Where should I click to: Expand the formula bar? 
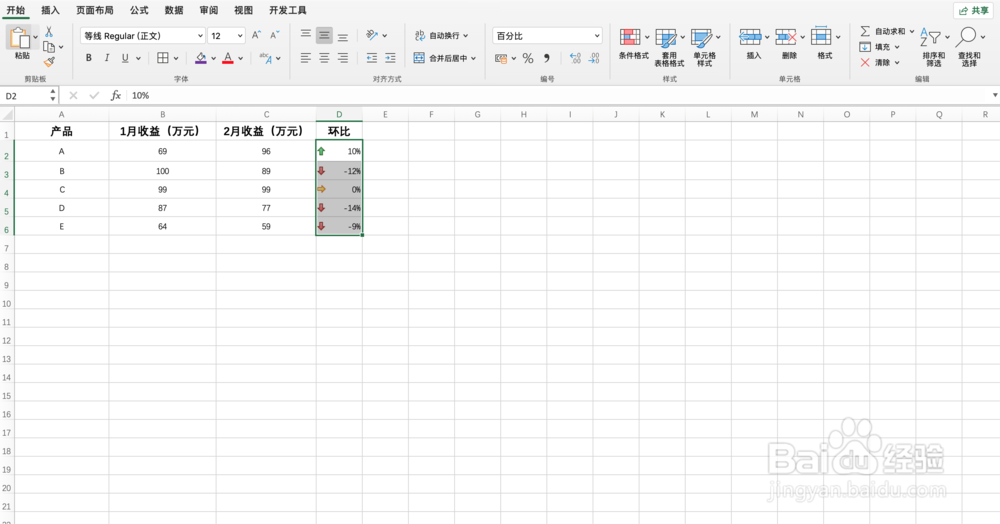coord(995,96)
